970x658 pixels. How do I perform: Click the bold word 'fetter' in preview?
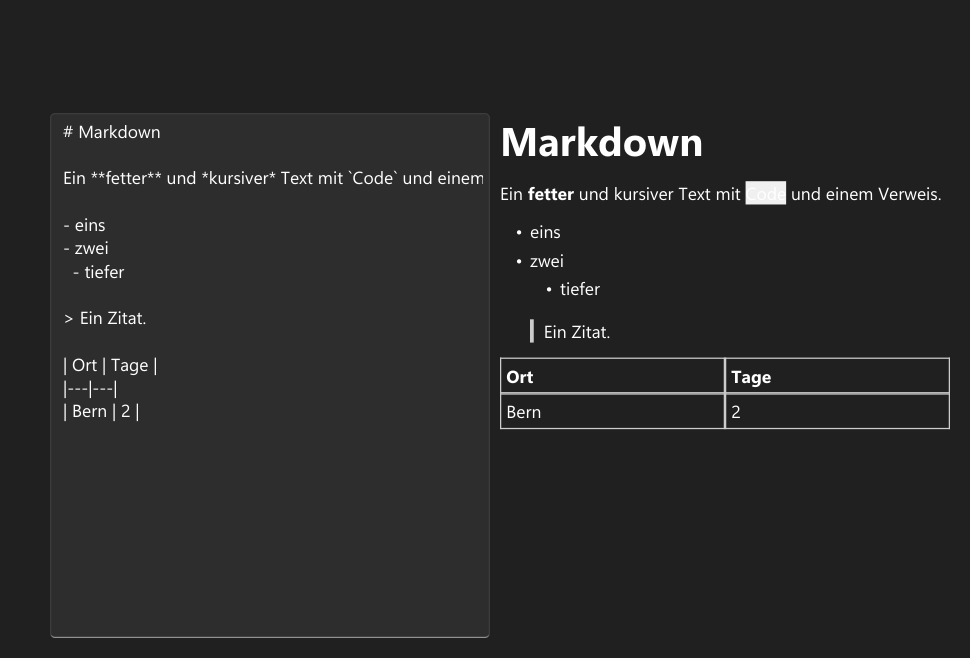click(551, 194)
